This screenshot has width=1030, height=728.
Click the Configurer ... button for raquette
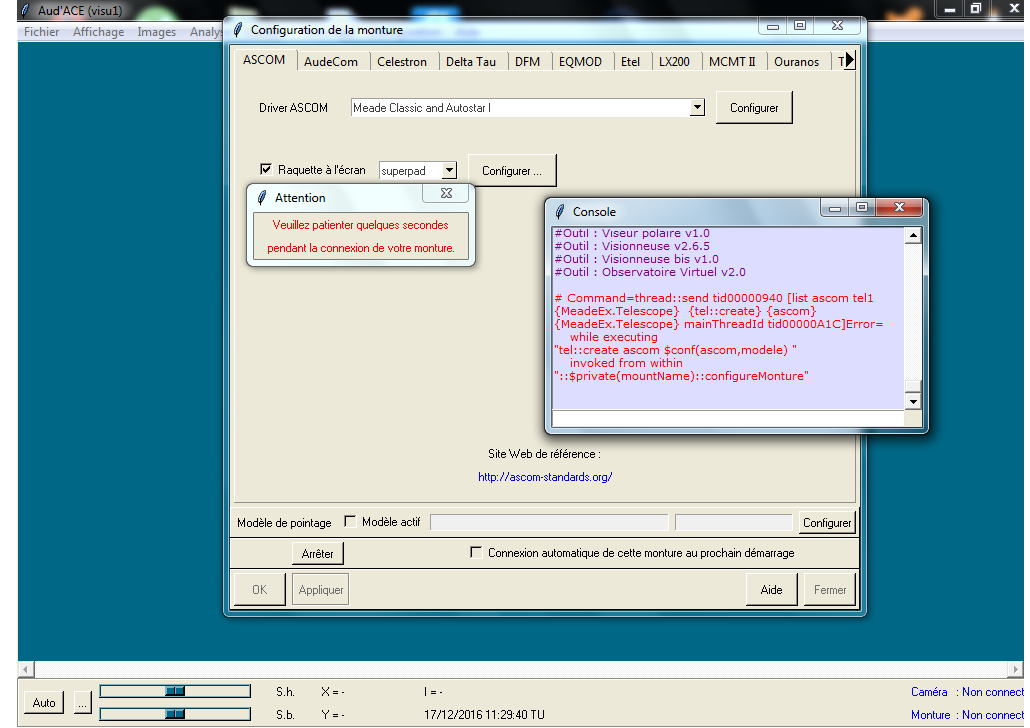coord(512,171)
